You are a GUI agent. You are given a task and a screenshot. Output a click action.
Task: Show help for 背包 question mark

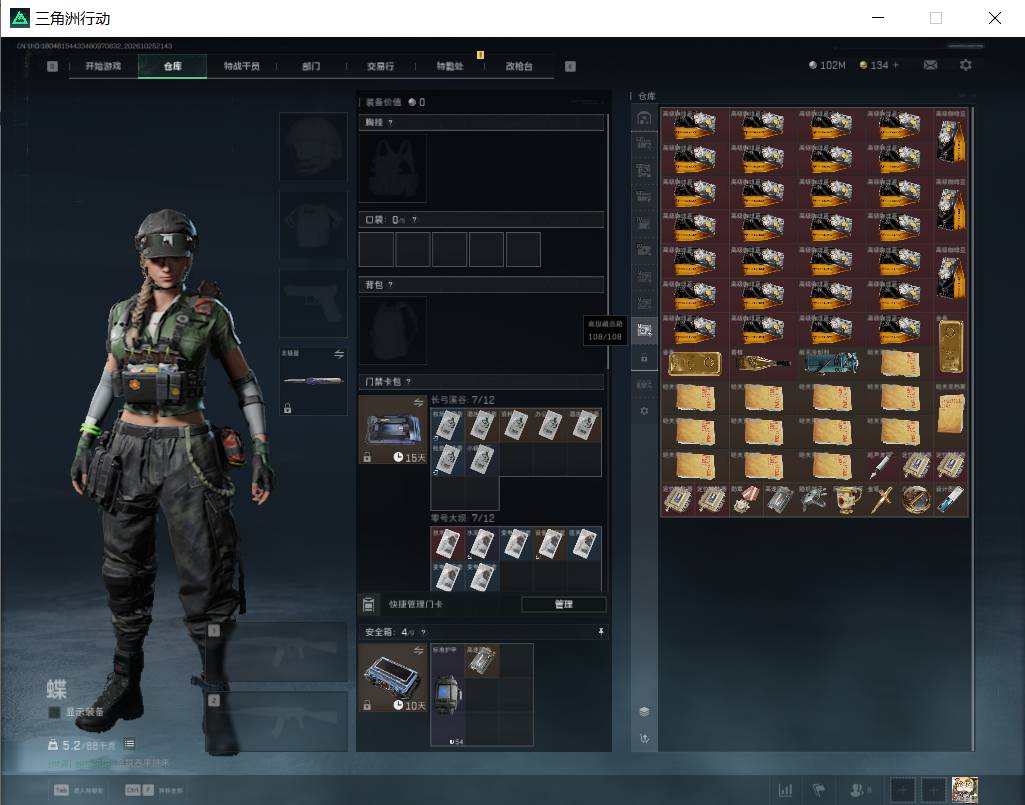pos(390,284)
